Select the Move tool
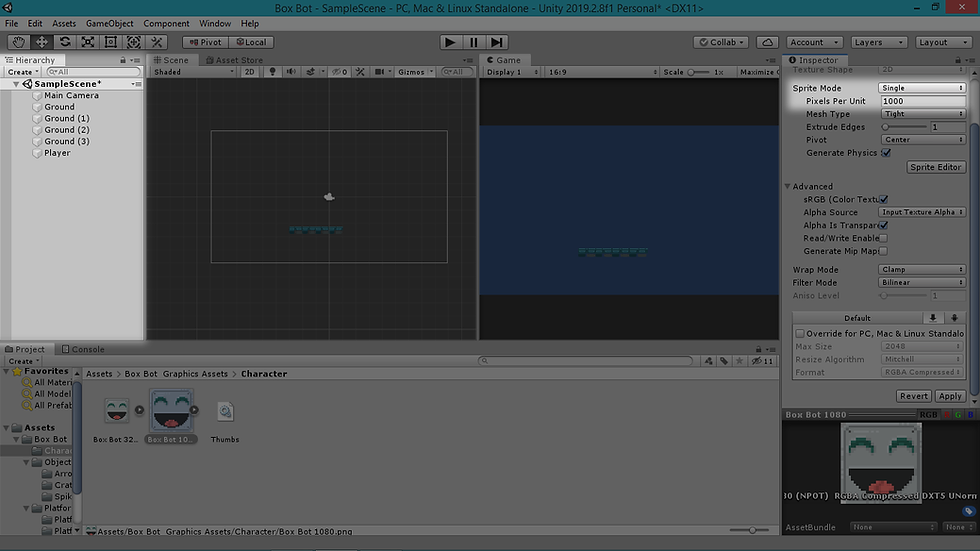This screenshot has height=551, width=980. (x=41, y=42)
